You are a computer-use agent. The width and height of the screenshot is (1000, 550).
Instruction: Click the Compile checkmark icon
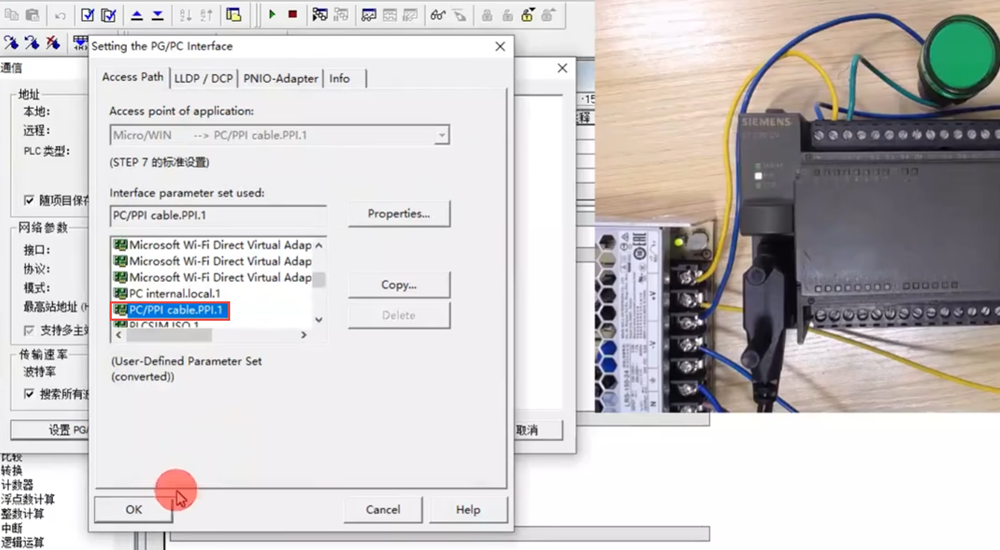click(87, 15)
